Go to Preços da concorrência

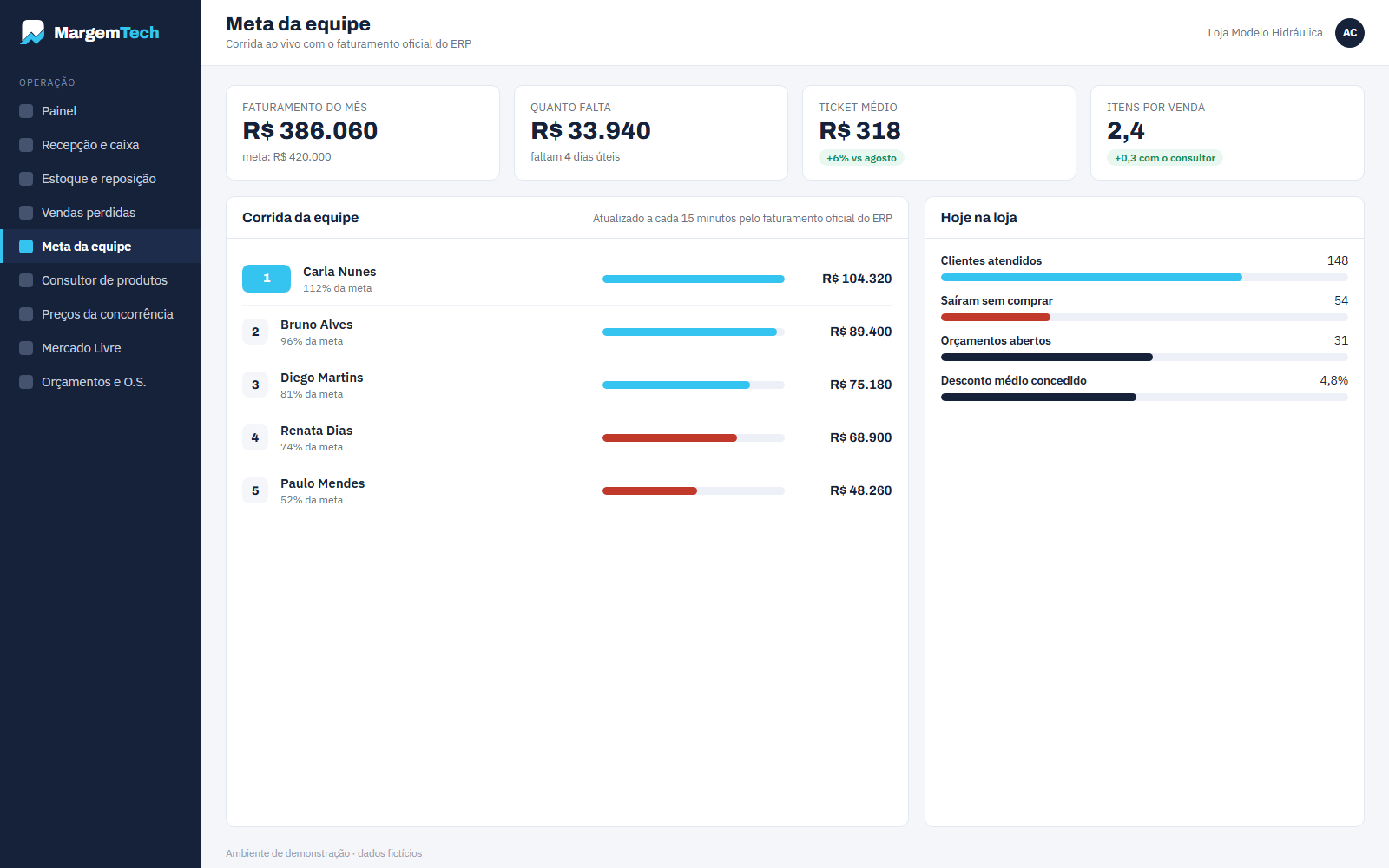tap(101, 314)
